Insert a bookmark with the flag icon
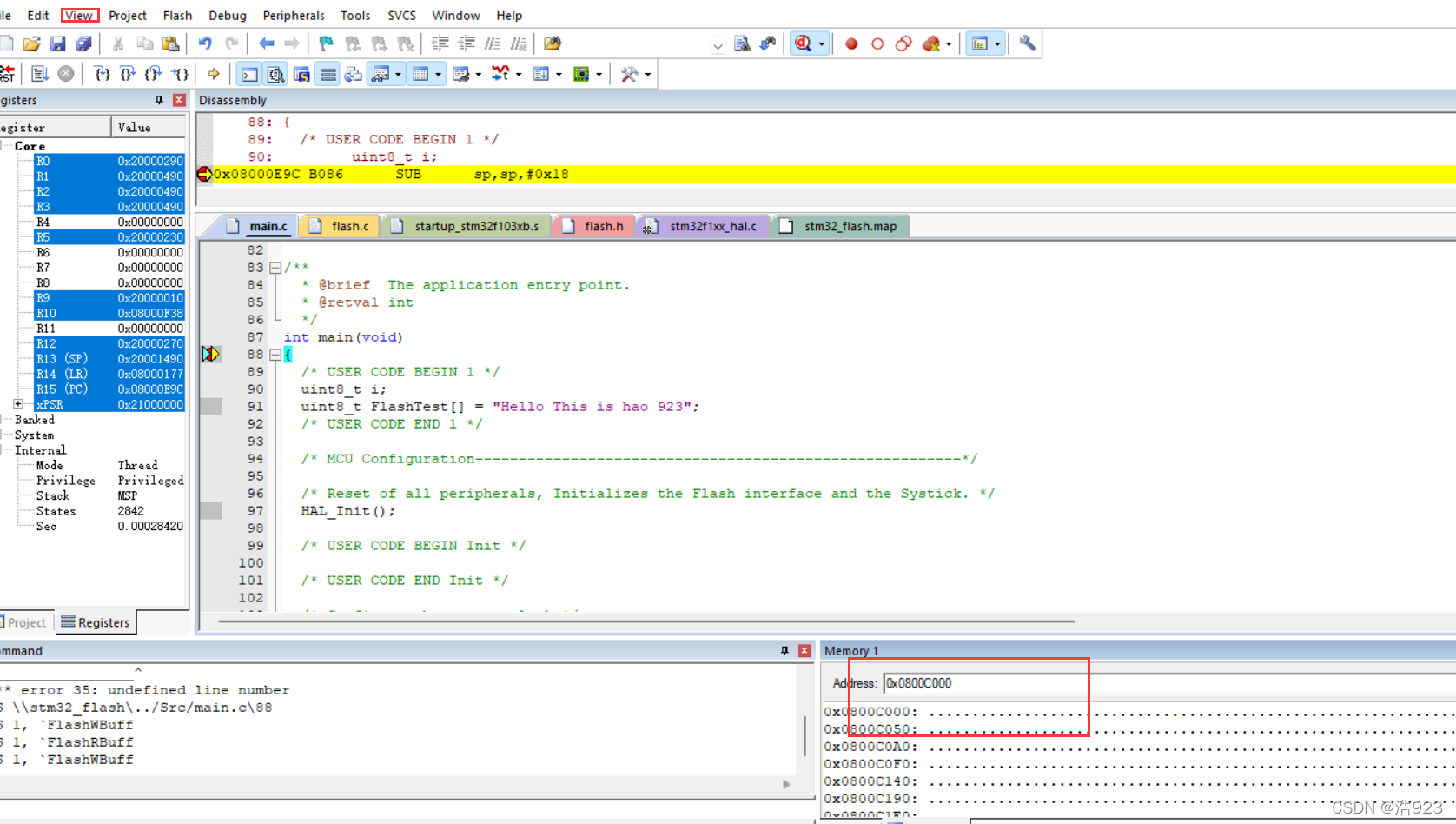1456x824 pixels. tap(326, 43)
